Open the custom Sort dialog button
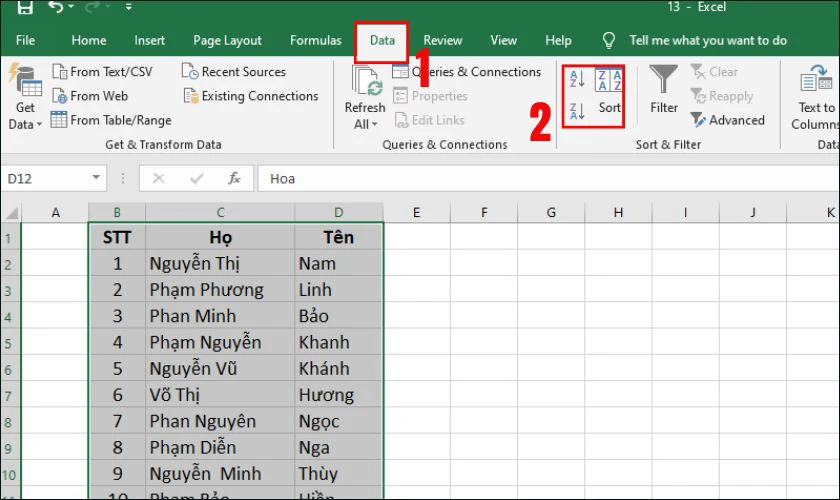 [x=609, y=92]
